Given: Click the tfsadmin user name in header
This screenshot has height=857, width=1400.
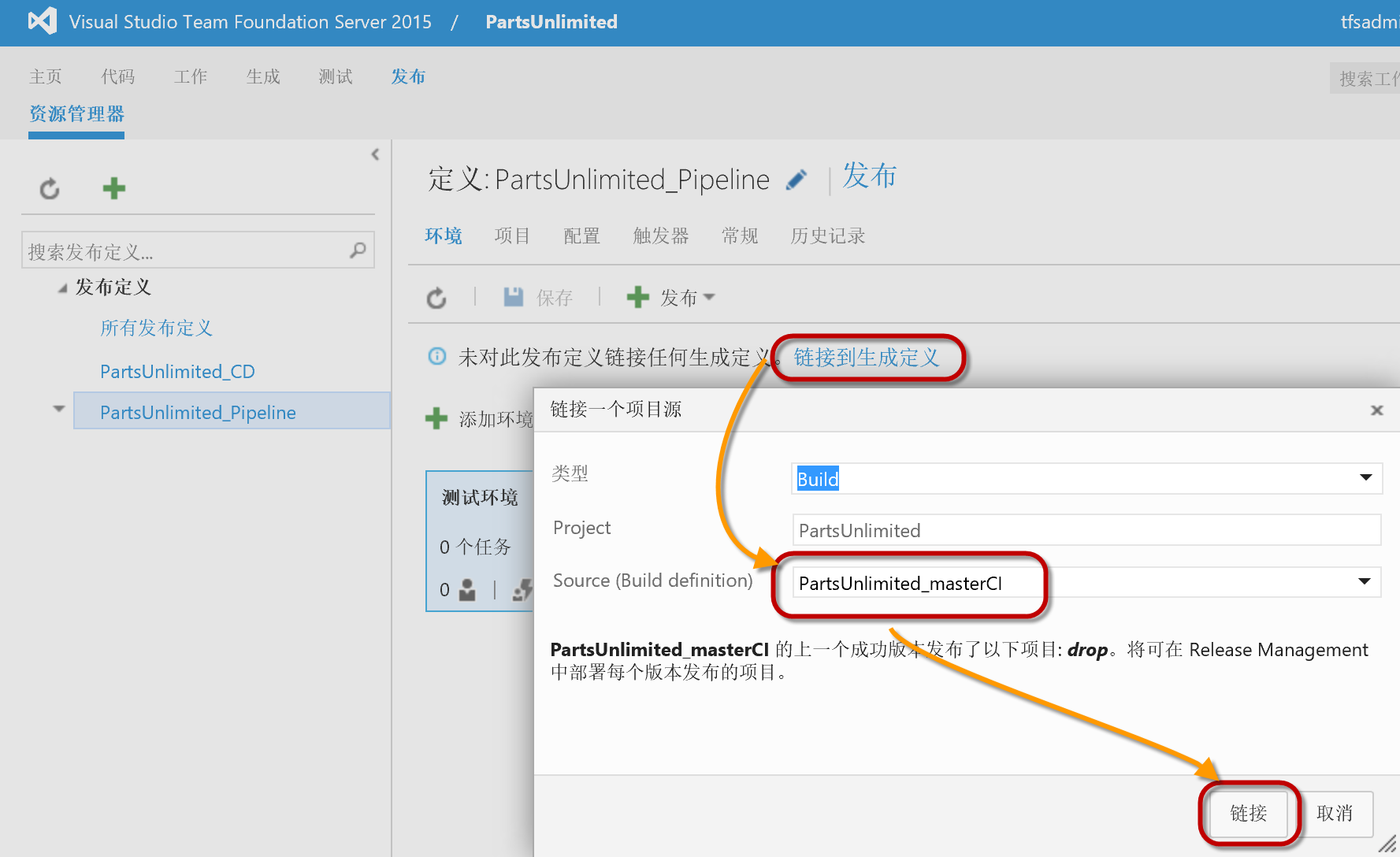Looking at the screenshot, I should [1370, 22].
